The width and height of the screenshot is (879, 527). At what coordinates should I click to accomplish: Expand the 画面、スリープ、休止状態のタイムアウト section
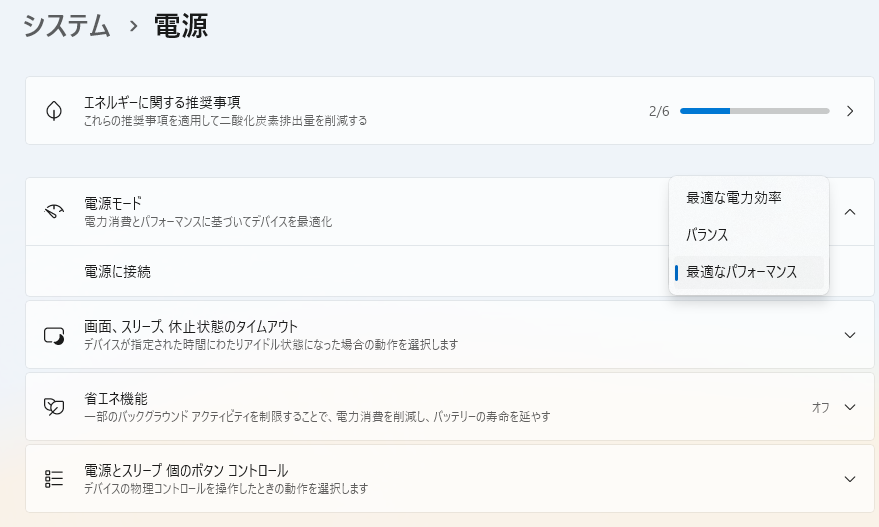(850, 335)
